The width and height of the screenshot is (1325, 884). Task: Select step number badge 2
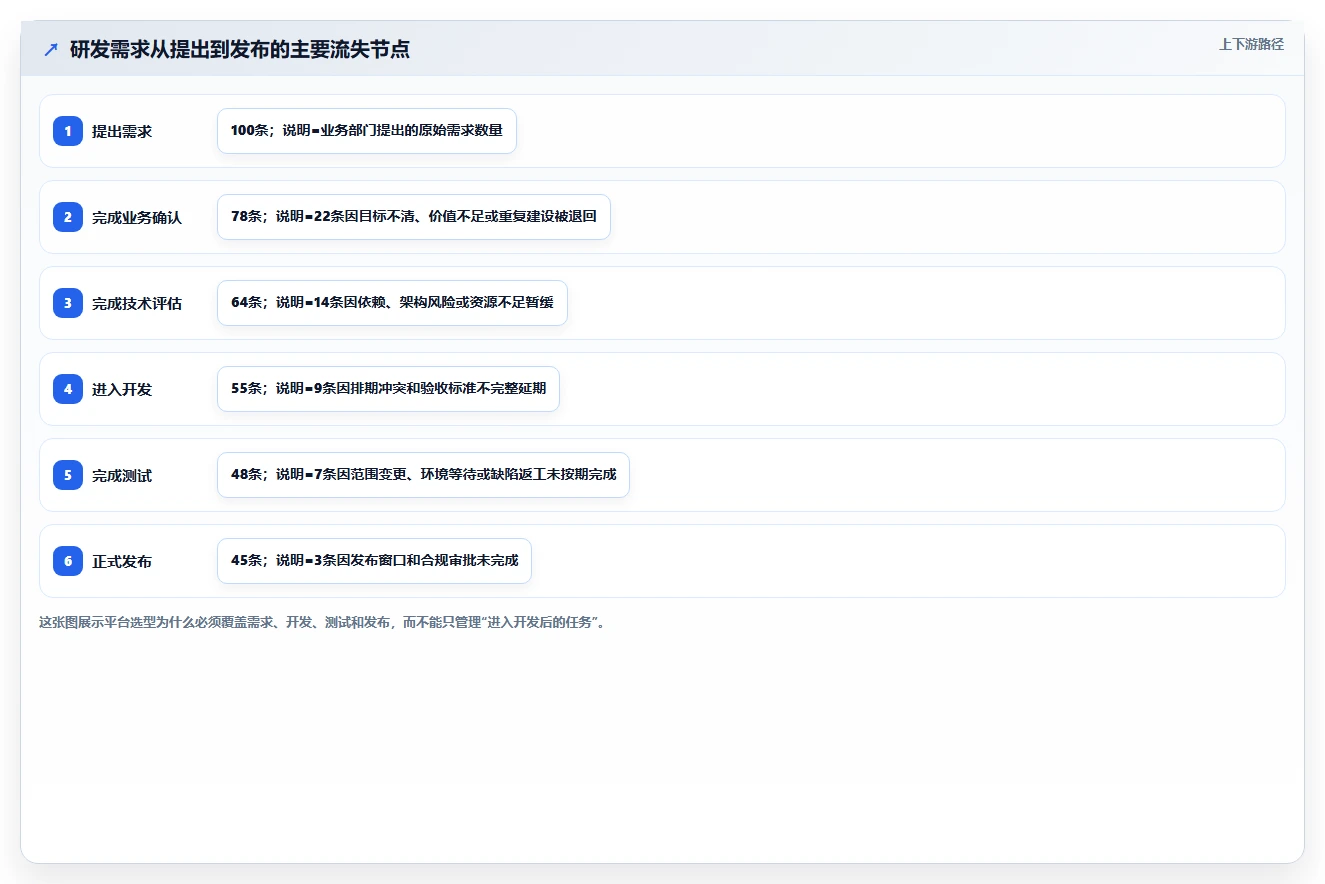[x=68, y=217]
